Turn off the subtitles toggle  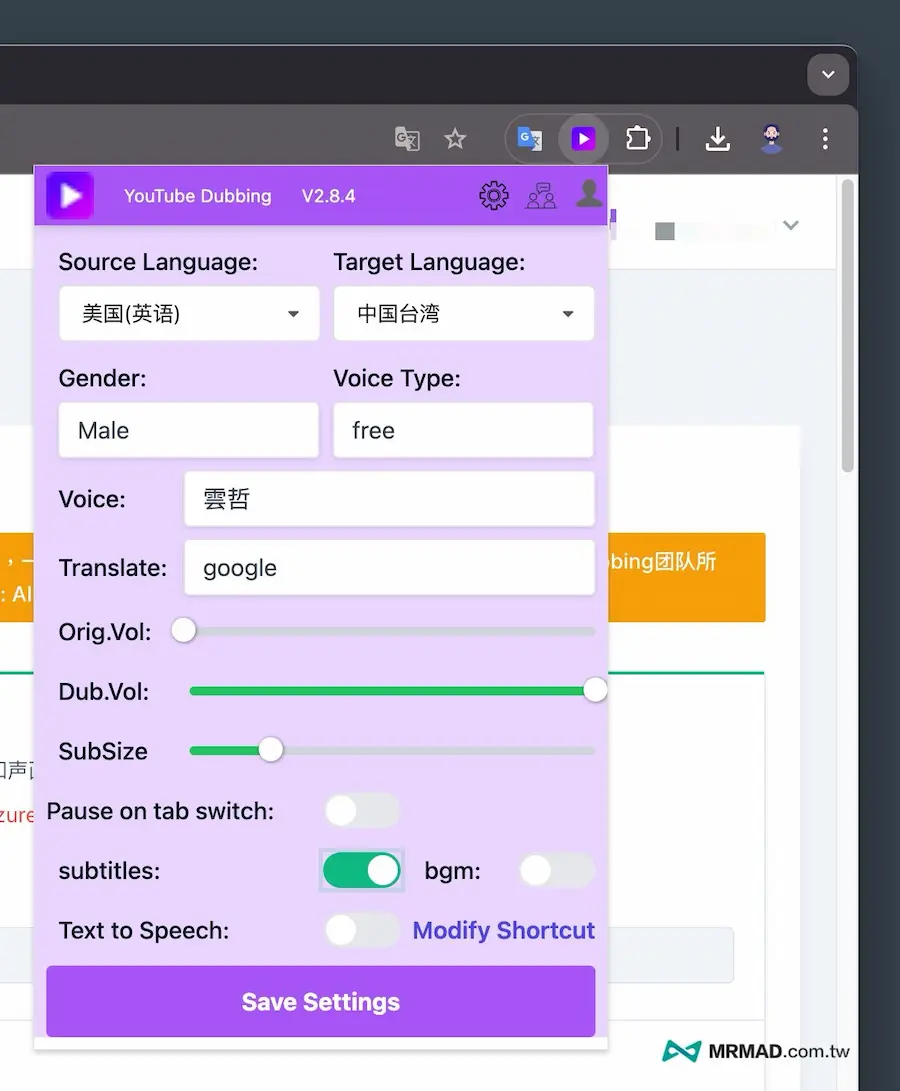coord(361,871)
